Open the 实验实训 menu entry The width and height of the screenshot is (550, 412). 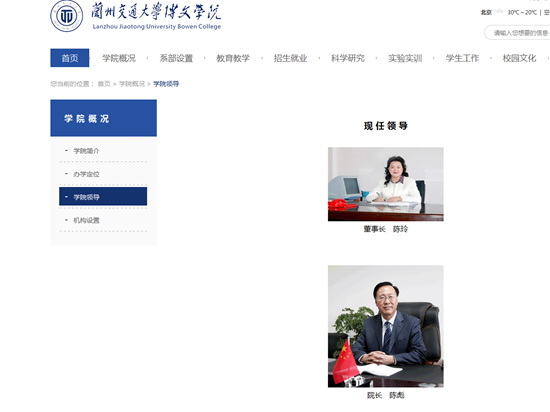[x=405, y=58]
